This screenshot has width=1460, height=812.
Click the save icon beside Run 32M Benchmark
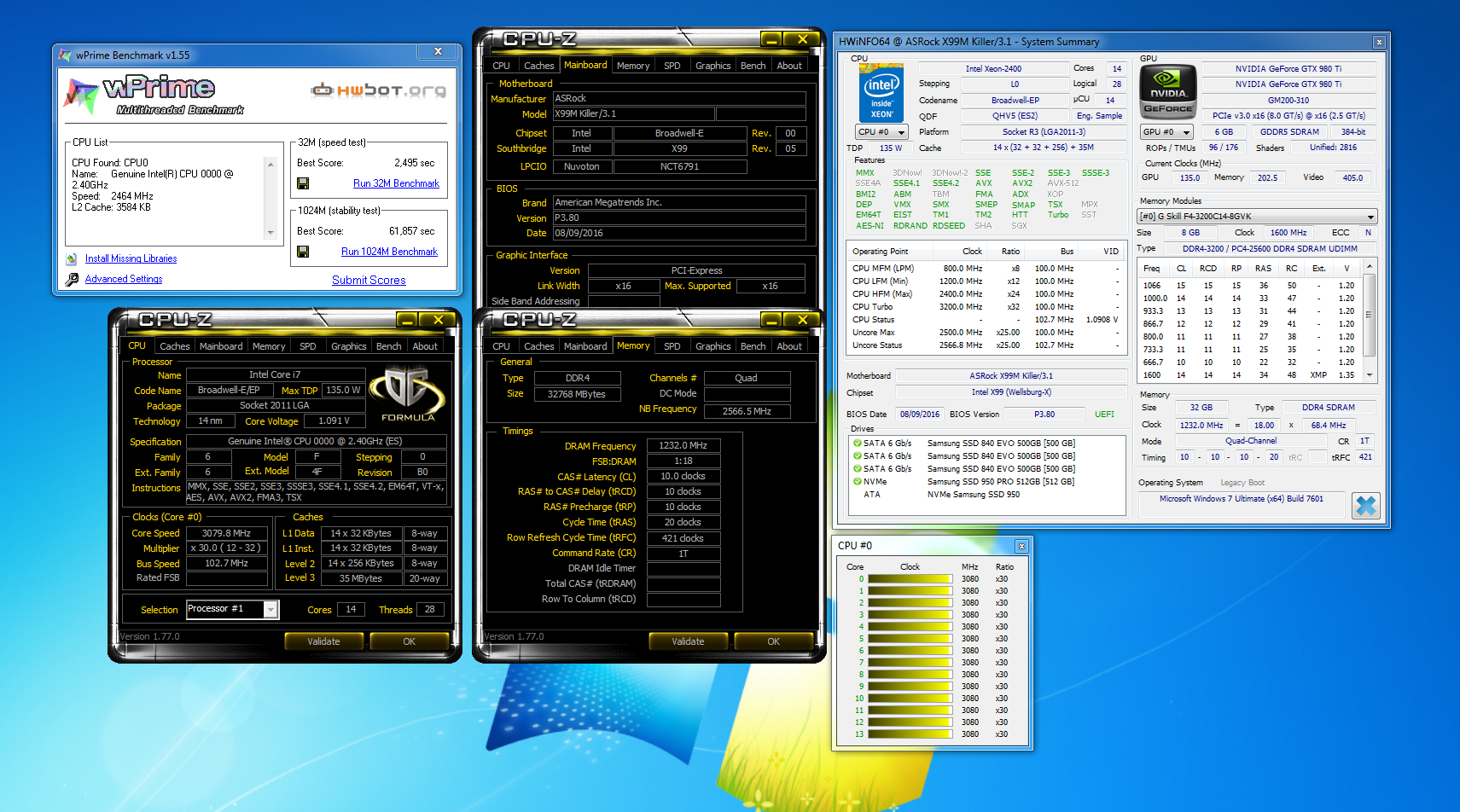[x=303, y=183]
